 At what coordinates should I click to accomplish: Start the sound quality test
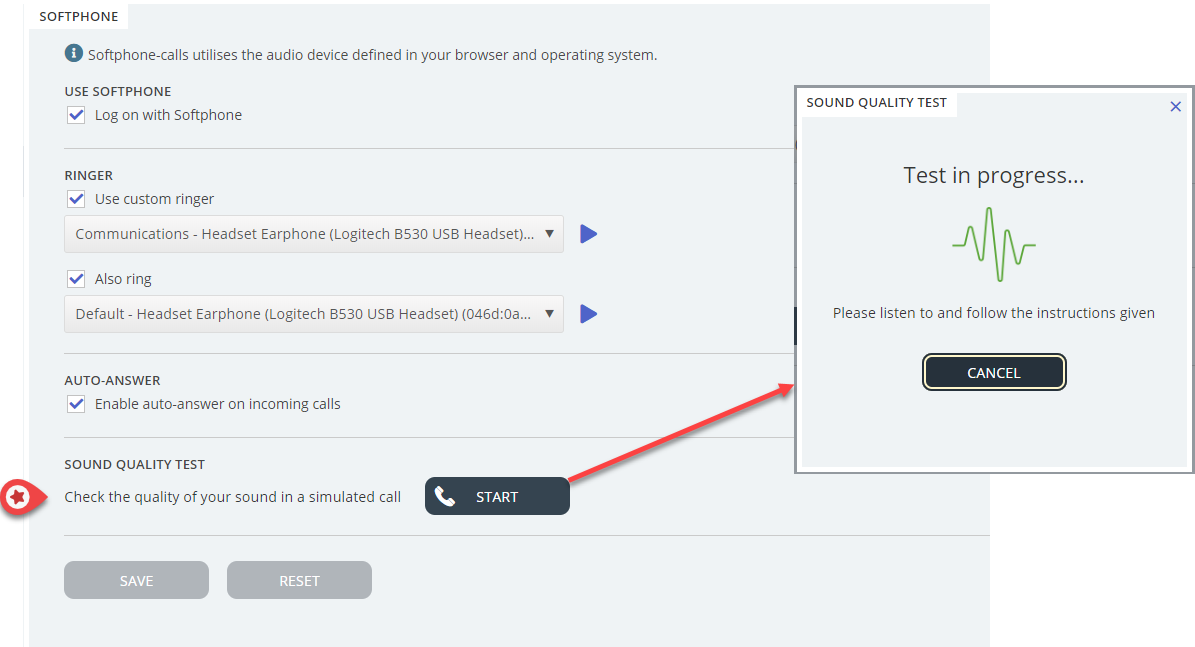[x=497, y=497]
